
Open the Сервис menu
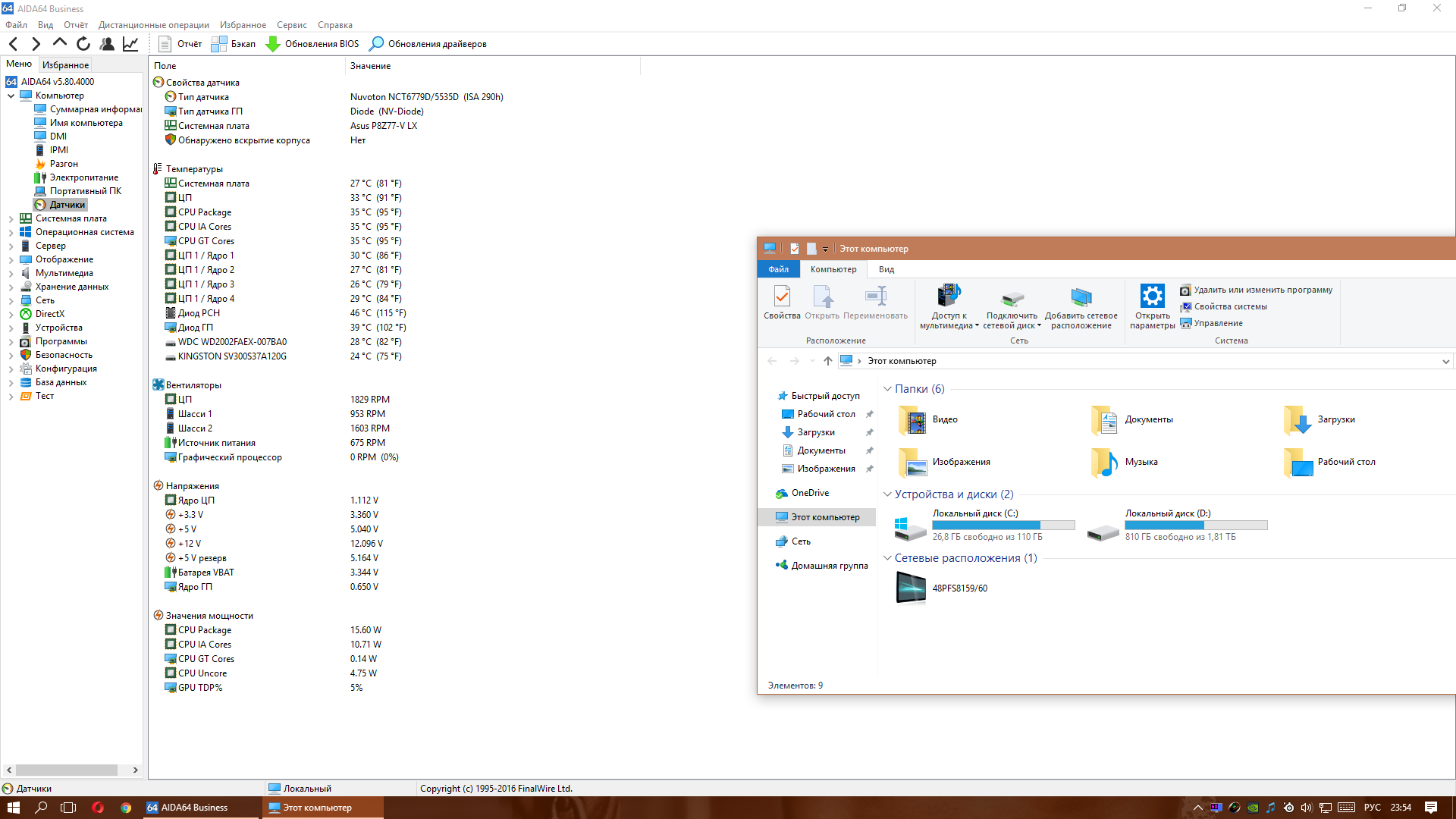pos(292,25)
